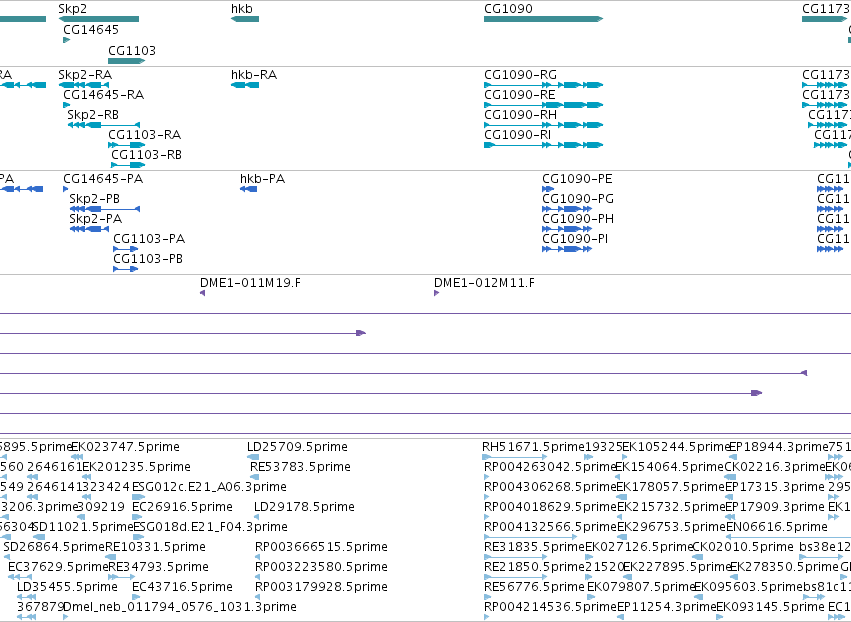Viewport: 851px width, 622px height.
Task: Click transcript hkb-RA
Action: [254, 75]
